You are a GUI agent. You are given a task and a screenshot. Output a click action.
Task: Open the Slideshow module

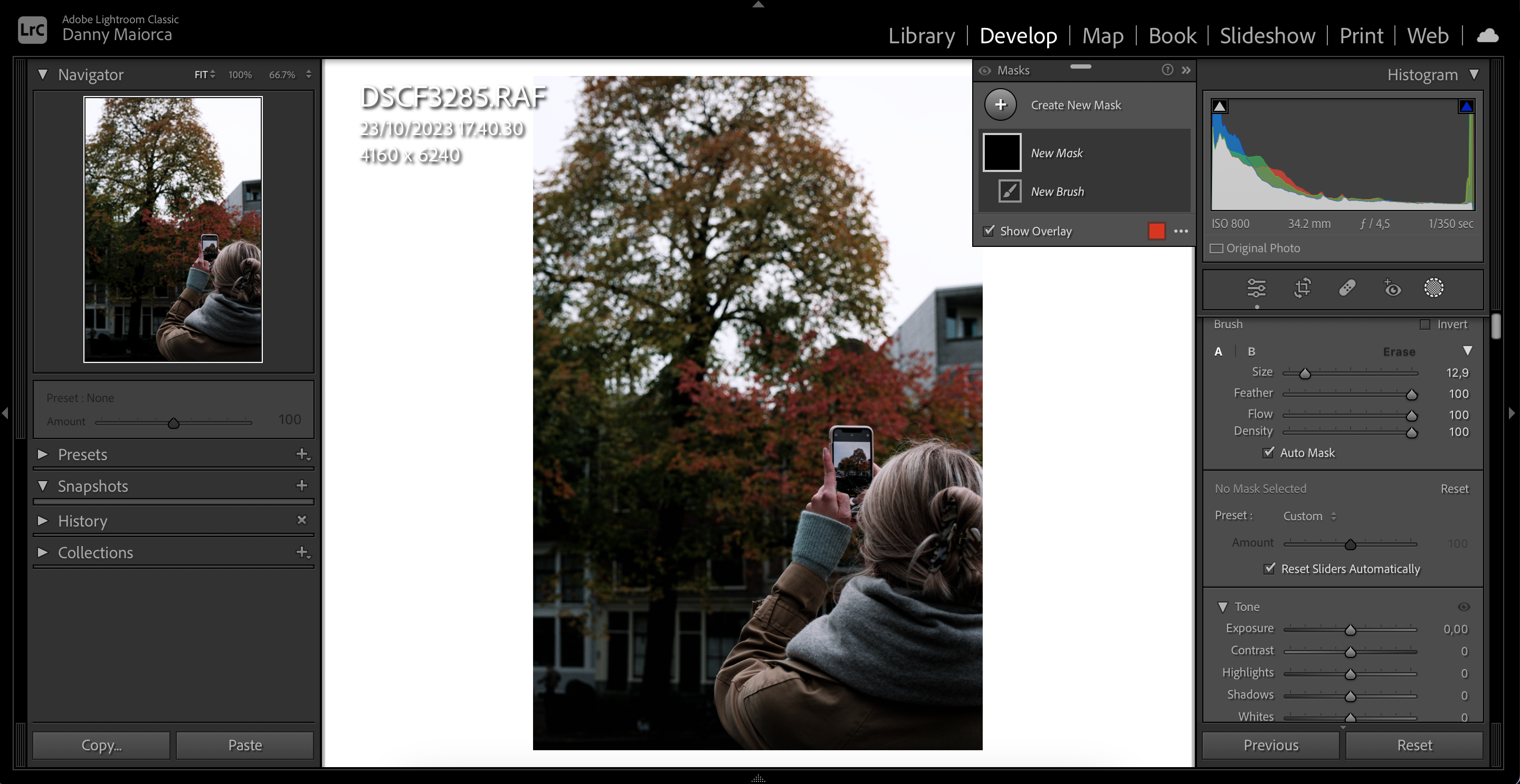(x=1267, y=35)
